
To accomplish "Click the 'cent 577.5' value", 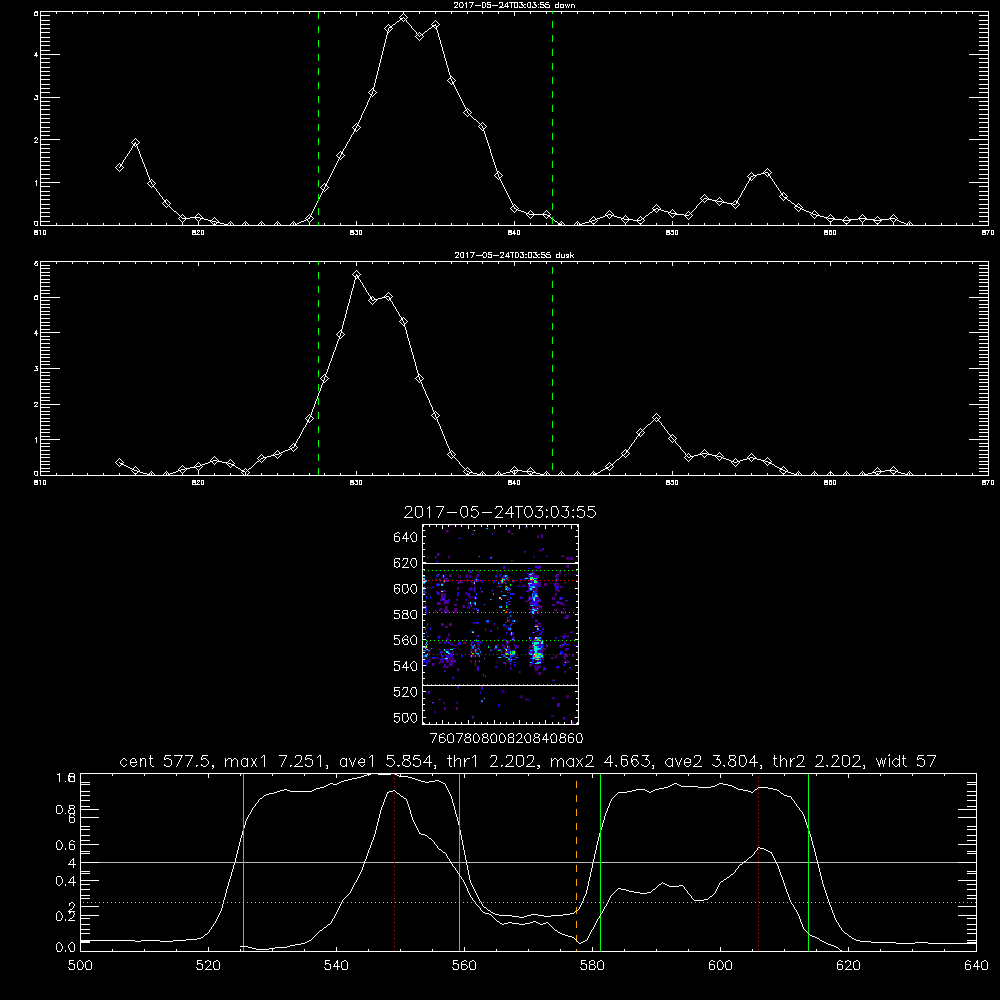I will point(165,761).
